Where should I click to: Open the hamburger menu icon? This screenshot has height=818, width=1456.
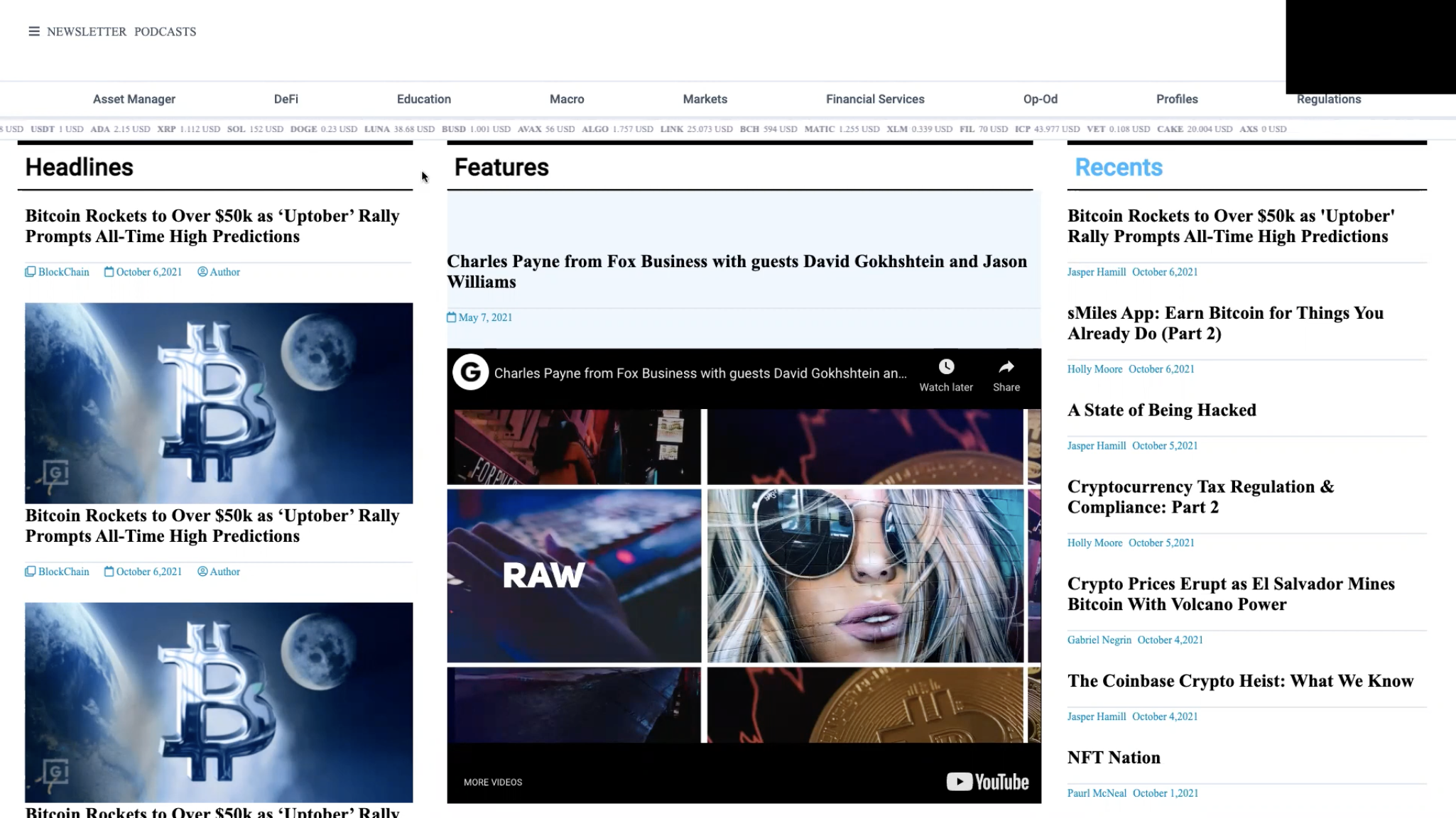[33, 31]
